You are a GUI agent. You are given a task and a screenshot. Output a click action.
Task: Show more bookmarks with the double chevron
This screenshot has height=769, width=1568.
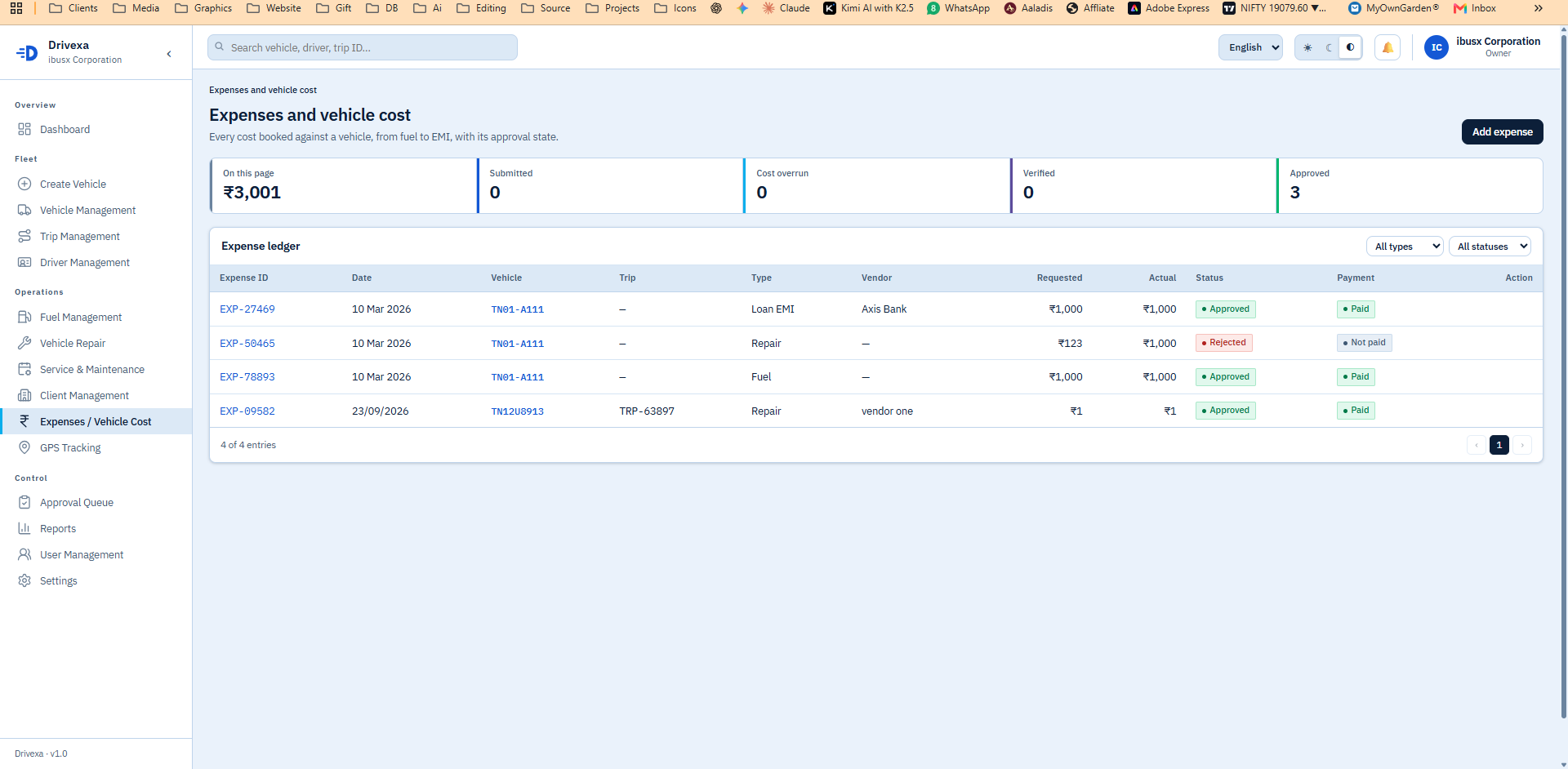[1539, 8]
